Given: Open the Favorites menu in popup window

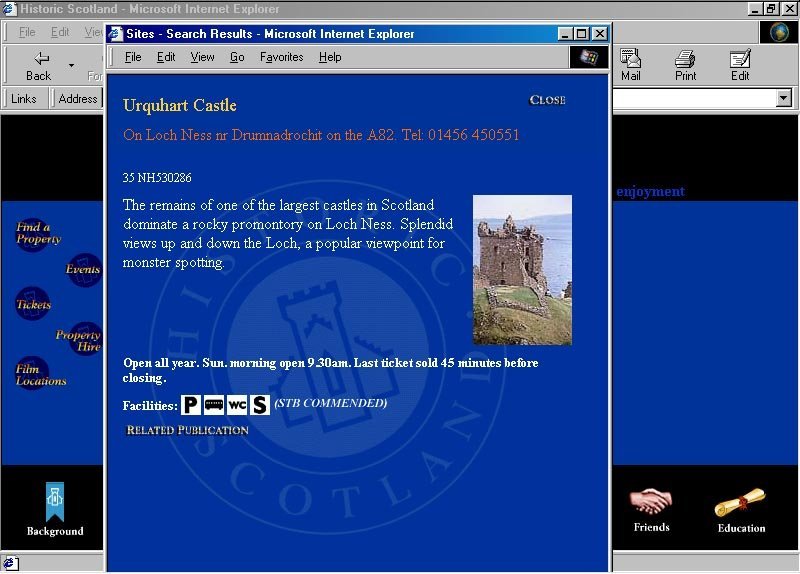Looking at the screenshot, I should (x=281, y=57).
